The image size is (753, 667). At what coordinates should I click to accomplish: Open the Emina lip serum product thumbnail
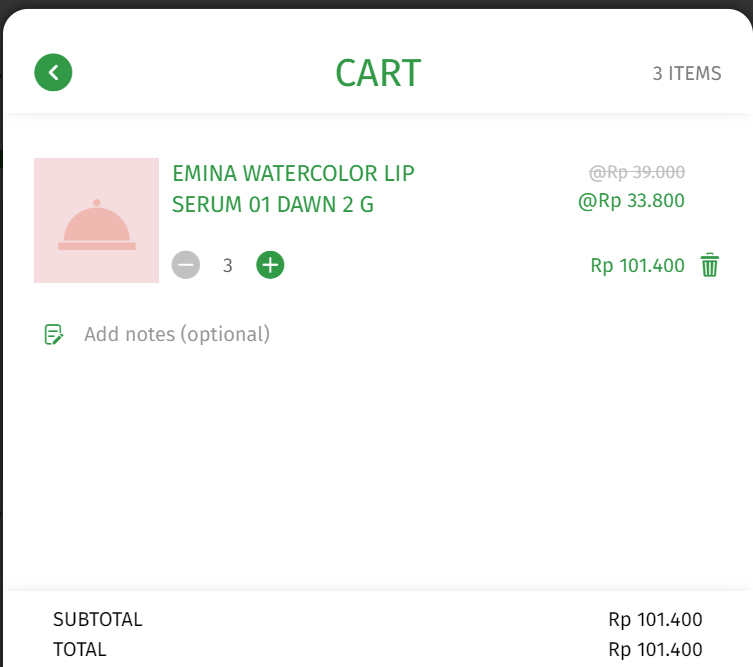click(x=97, y=220)
